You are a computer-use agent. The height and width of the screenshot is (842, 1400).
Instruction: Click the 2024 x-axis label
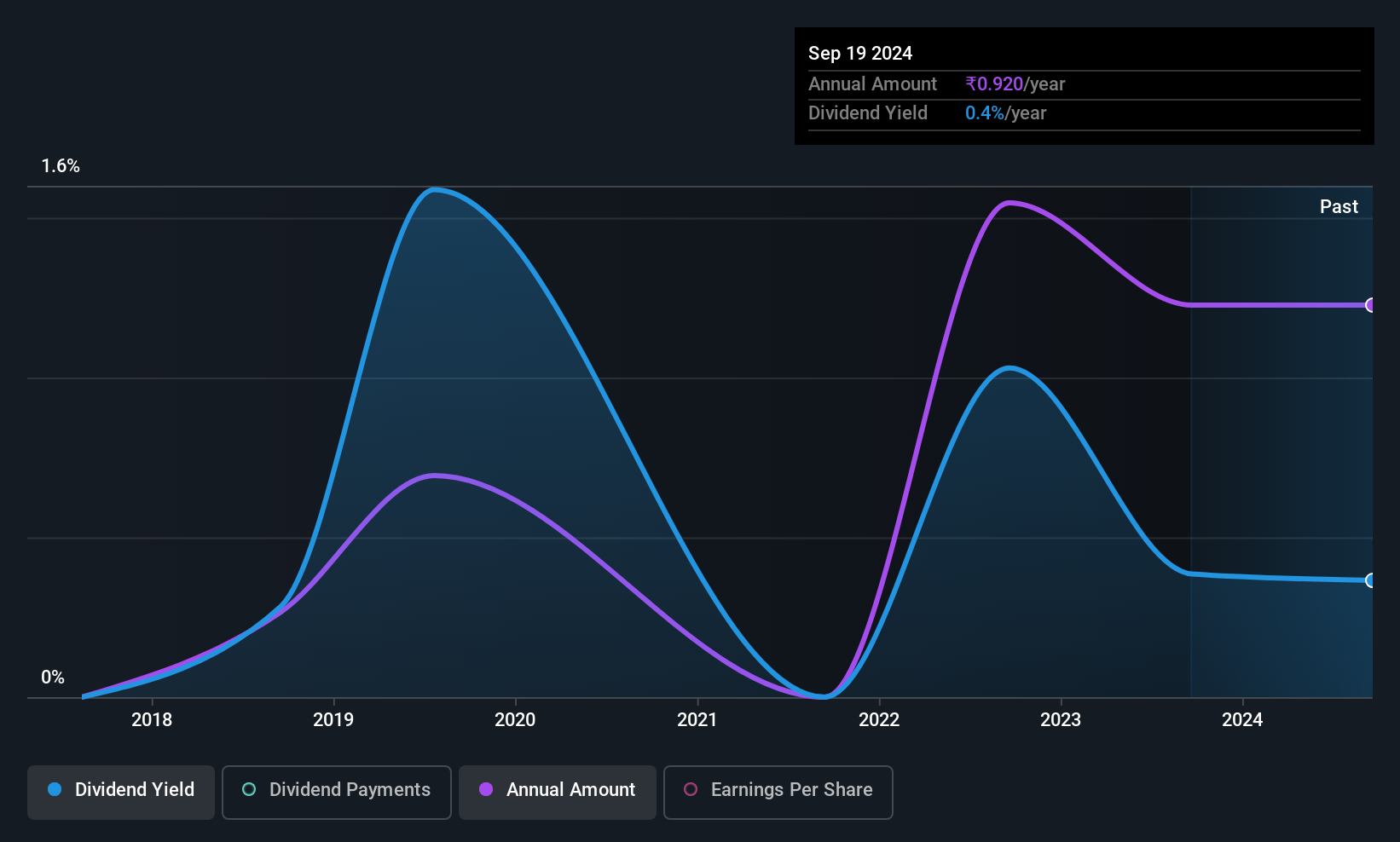[x=1242, y=720]
